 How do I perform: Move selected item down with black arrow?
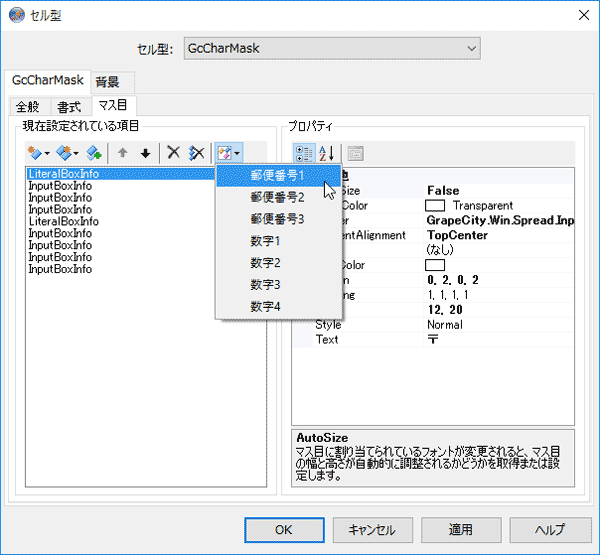[145, 153]
